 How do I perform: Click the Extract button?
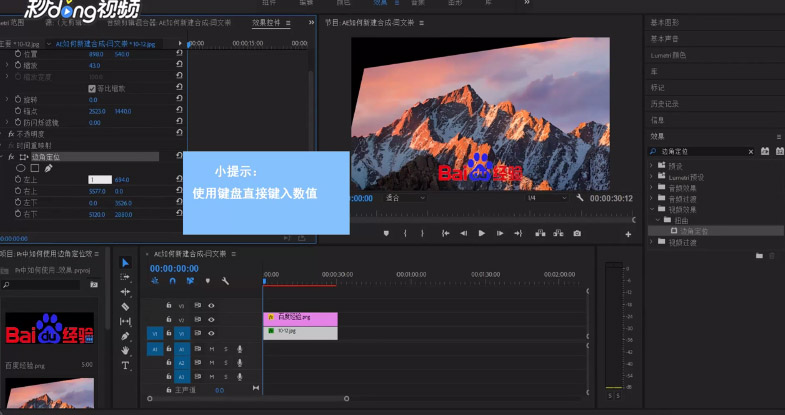pyautogui.click(x=558, y=233)
